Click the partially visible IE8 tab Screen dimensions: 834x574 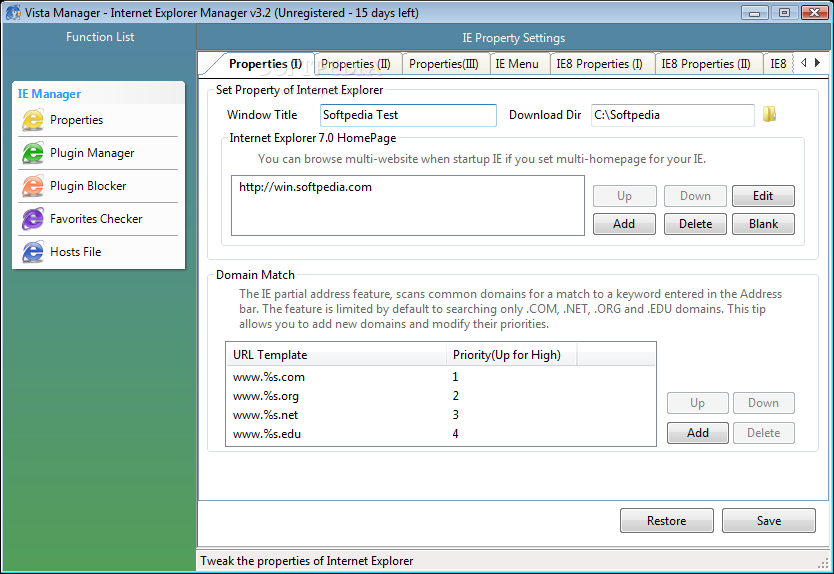tap(778, 64)
